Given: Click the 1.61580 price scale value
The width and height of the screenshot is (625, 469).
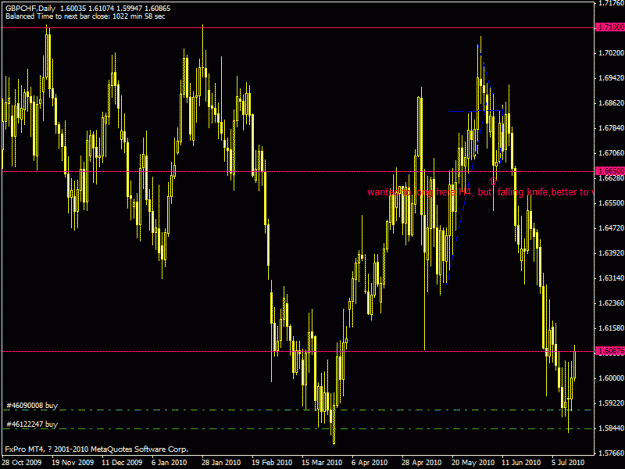Looking at the screenshot, I should point(611,328).
